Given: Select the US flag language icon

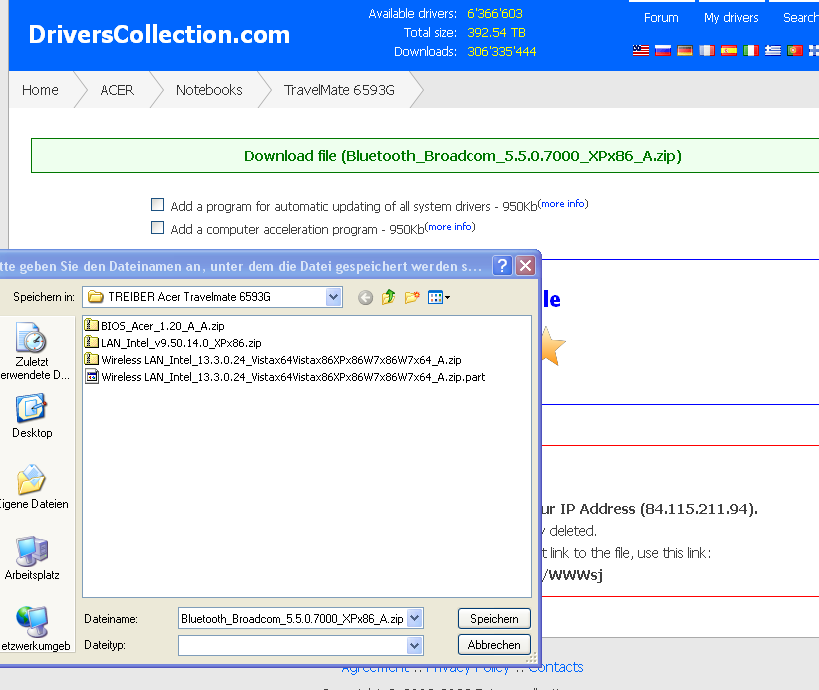Looking at the screenshot, I should (641, 51).
